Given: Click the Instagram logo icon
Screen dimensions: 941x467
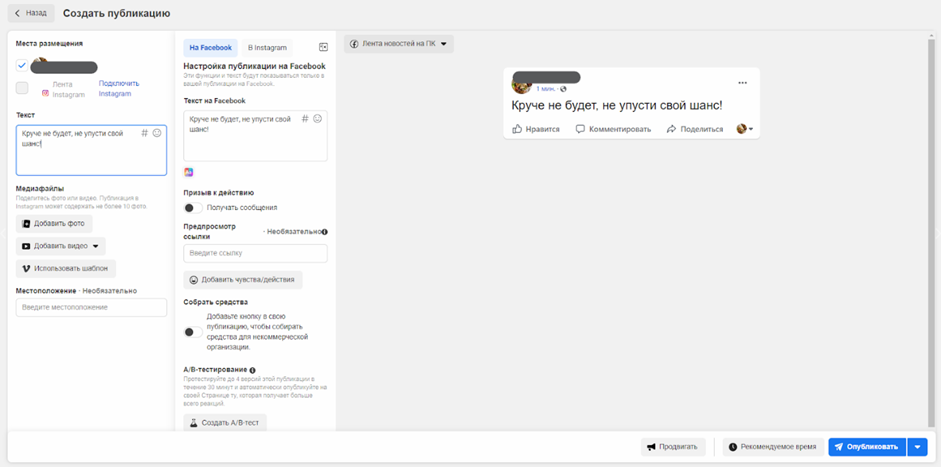Looking at the screenshot, I should click(x=45, y=93).
